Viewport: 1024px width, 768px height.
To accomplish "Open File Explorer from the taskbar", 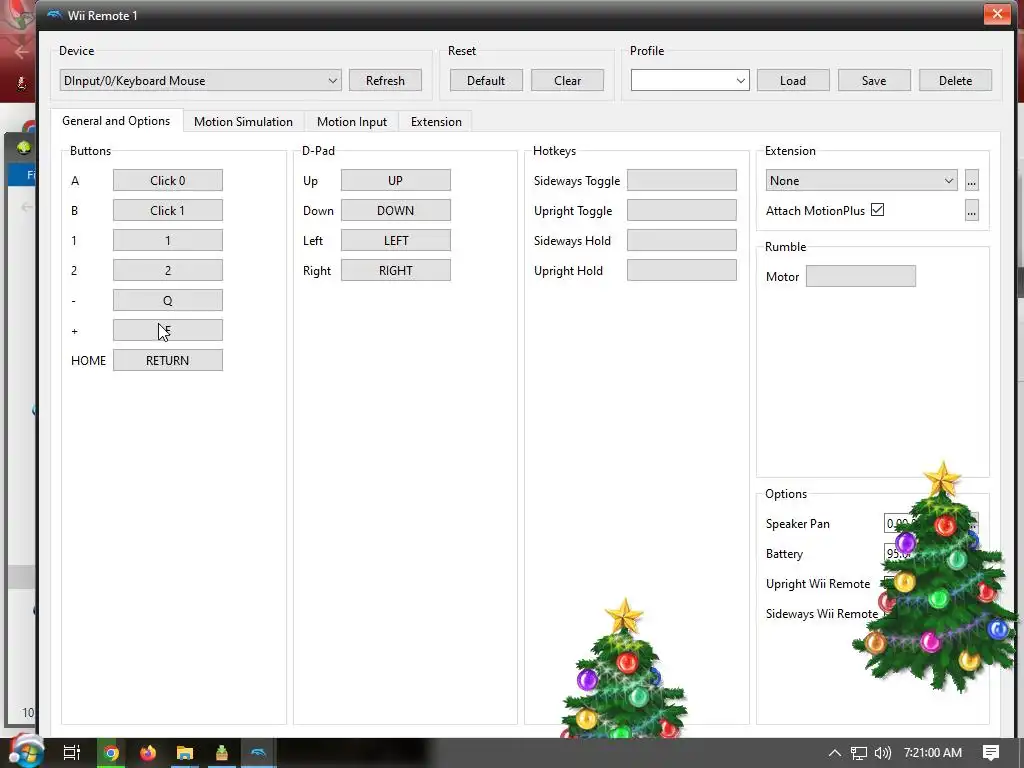I will click(185, 753).
